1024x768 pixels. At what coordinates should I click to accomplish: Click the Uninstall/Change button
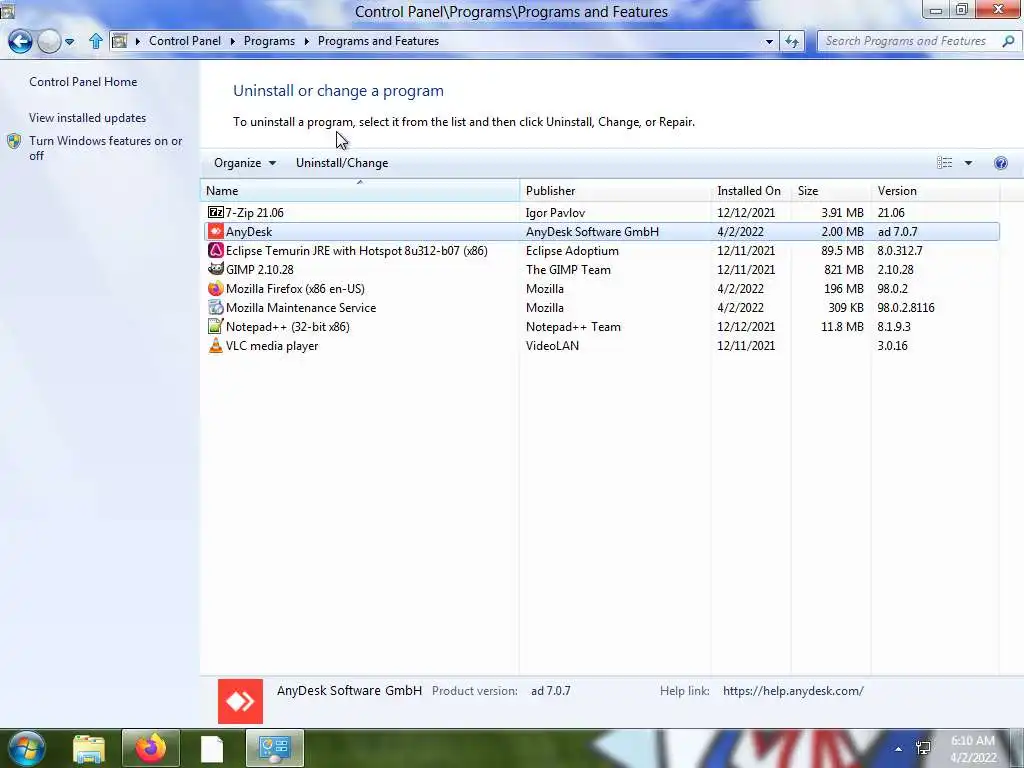tap(342, 163)
